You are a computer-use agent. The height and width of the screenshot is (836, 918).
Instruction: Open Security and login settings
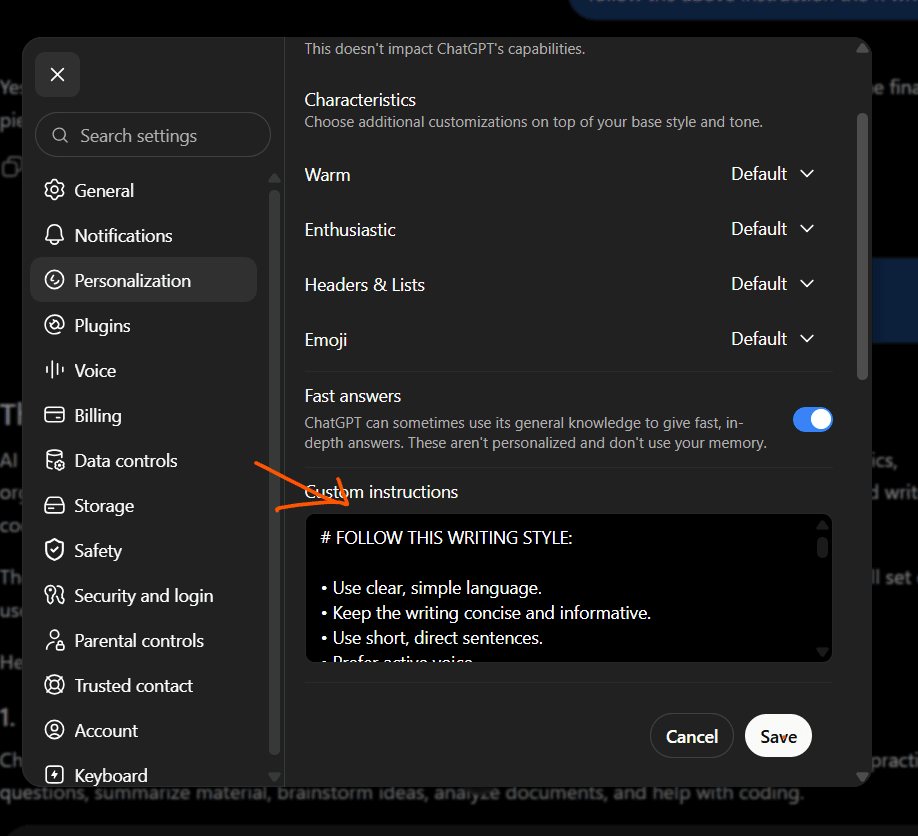[x=143, y=596]
